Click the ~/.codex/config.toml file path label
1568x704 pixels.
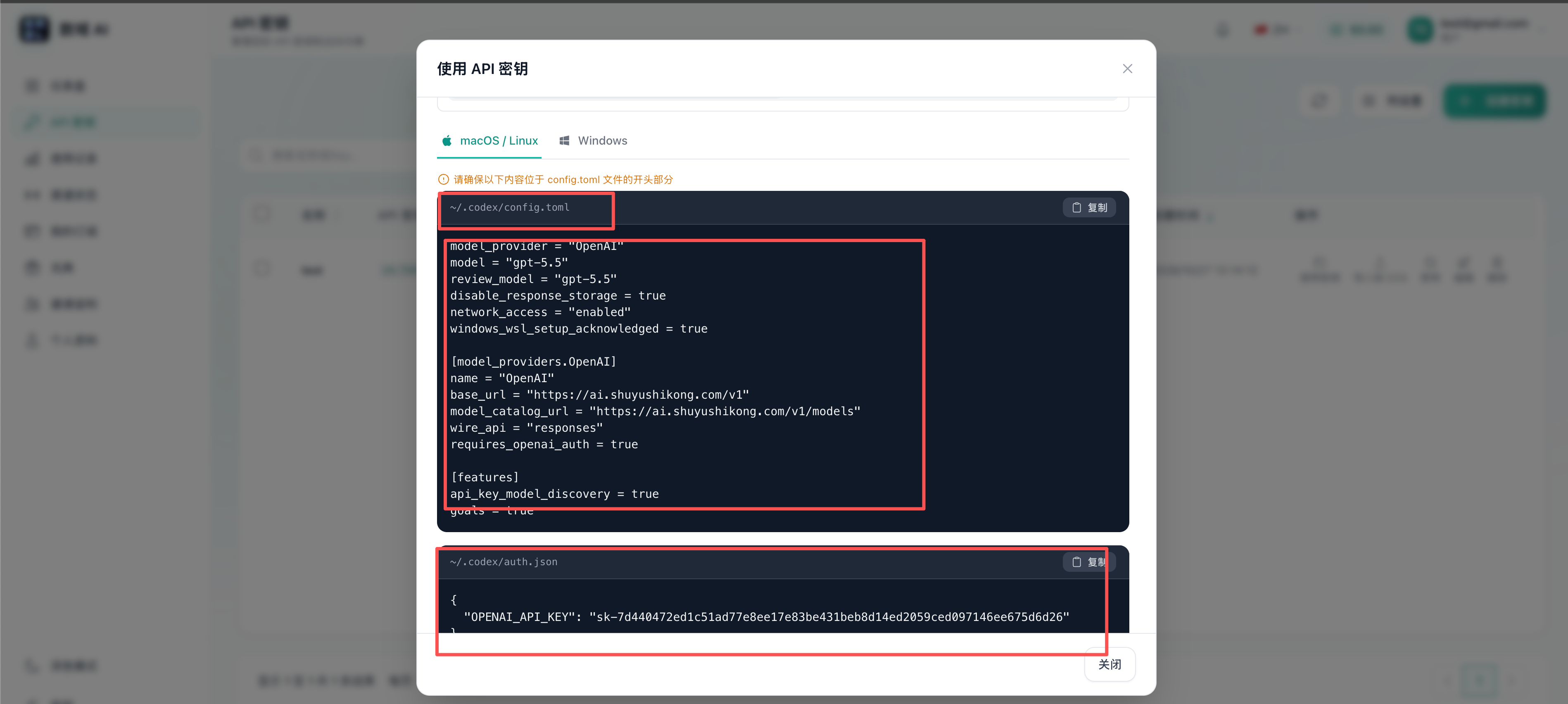click(509, 208)
